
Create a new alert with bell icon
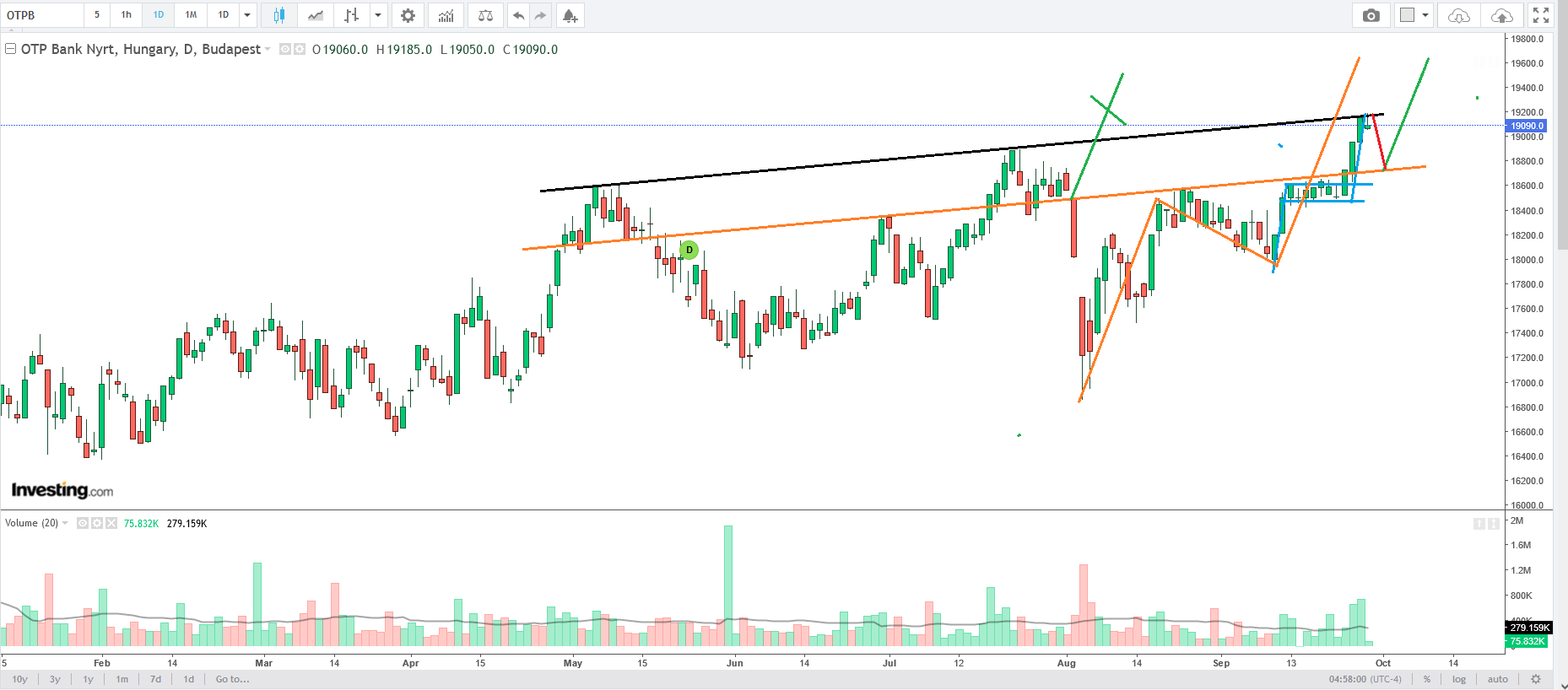click(570, 15)
